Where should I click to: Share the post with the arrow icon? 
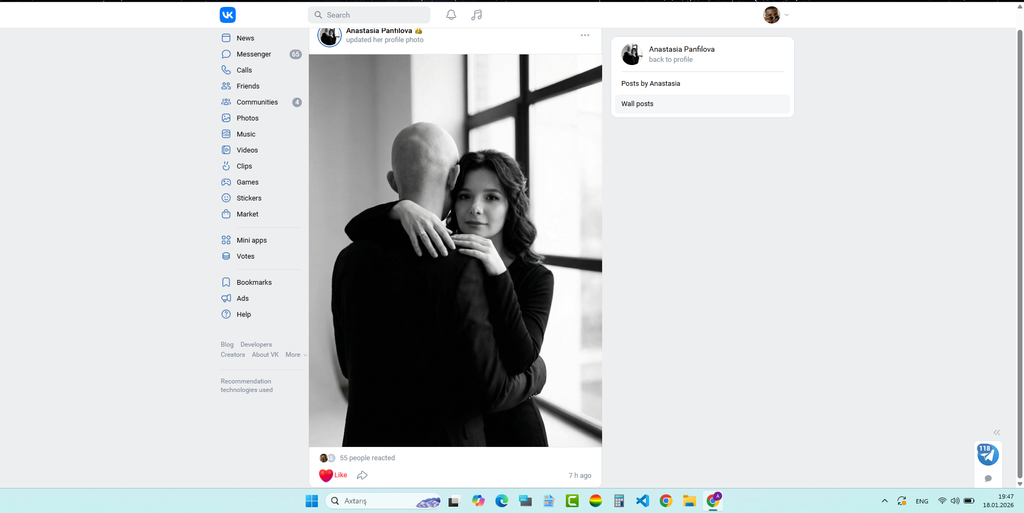362,475
